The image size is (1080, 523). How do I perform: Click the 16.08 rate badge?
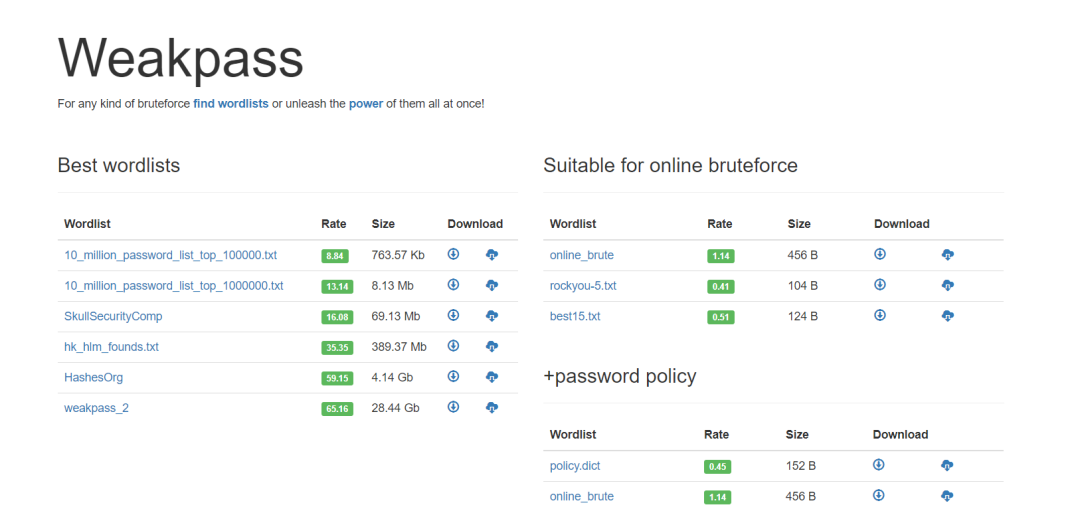coord(338,317)
